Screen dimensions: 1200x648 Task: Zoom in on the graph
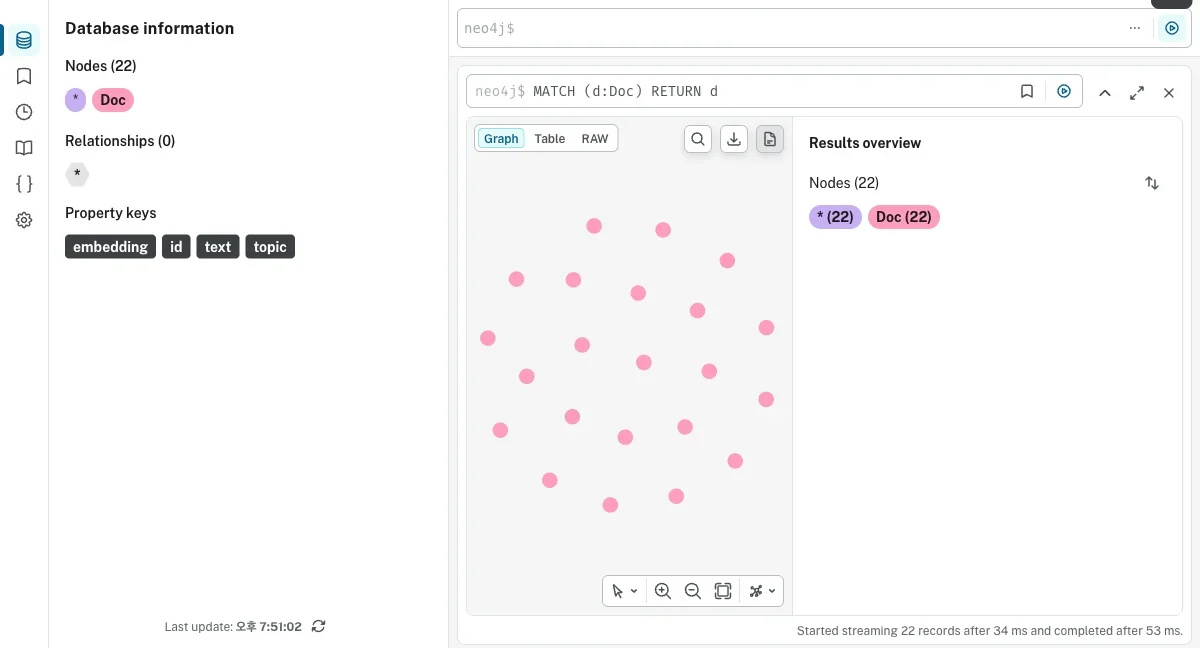[x=662, y=591]
